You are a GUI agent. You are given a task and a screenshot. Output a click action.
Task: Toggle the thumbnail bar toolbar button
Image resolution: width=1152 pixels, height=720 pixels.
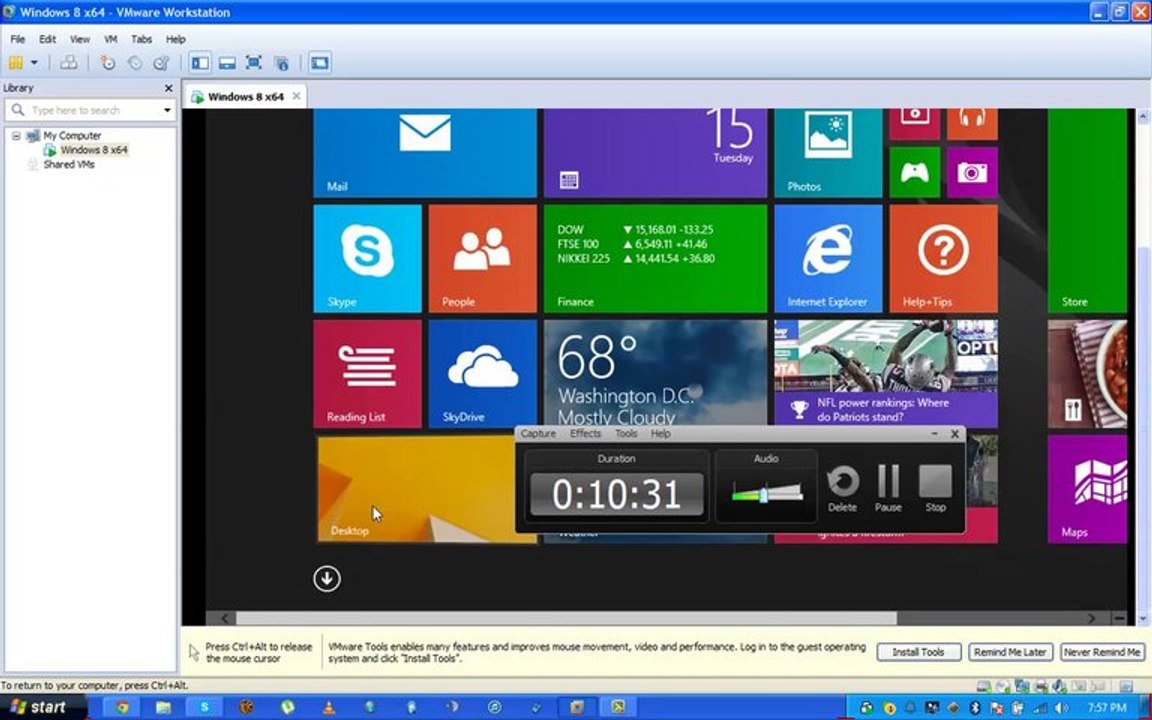coord(227,63)
